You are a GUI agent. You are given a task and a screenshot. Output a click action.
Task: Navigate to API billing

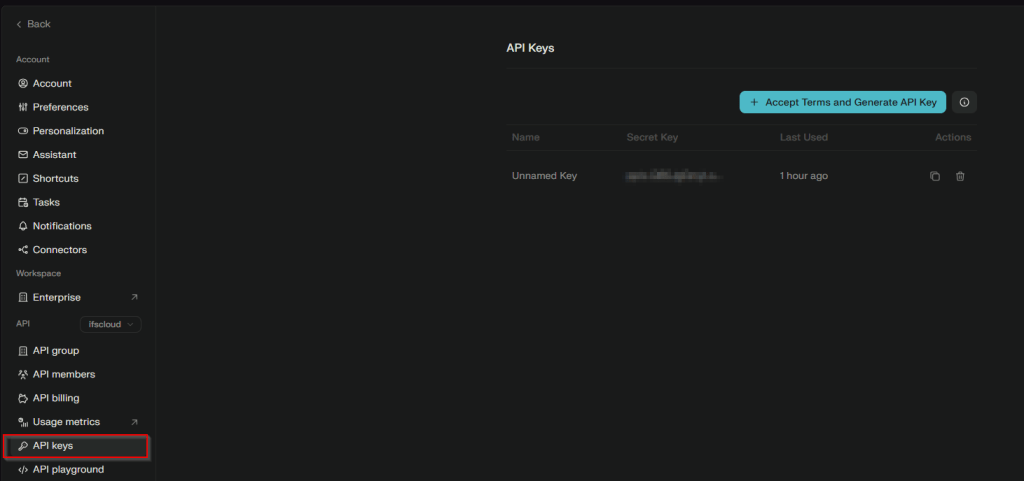pyautogui.click(x=56, y=398)
